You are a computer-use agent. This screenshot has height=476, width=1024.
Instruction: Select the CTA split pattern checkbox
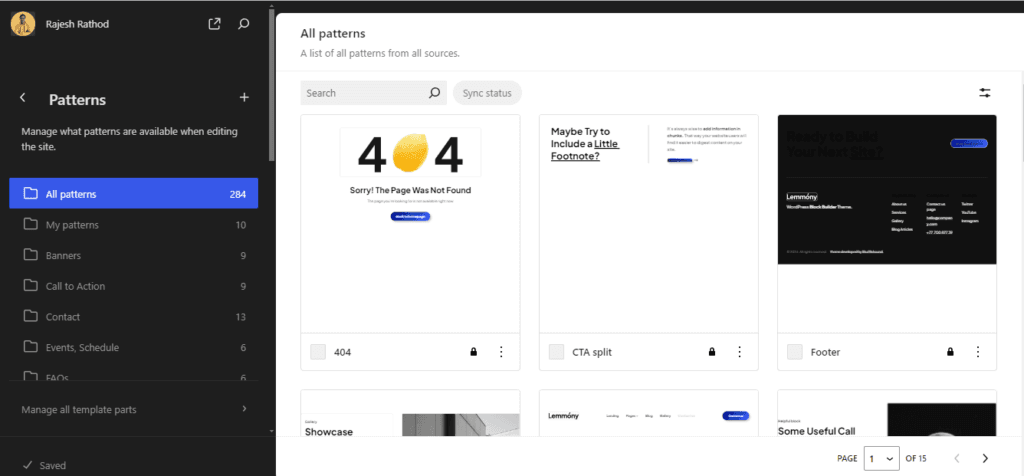pyautogui.click(x=556, y=352)
